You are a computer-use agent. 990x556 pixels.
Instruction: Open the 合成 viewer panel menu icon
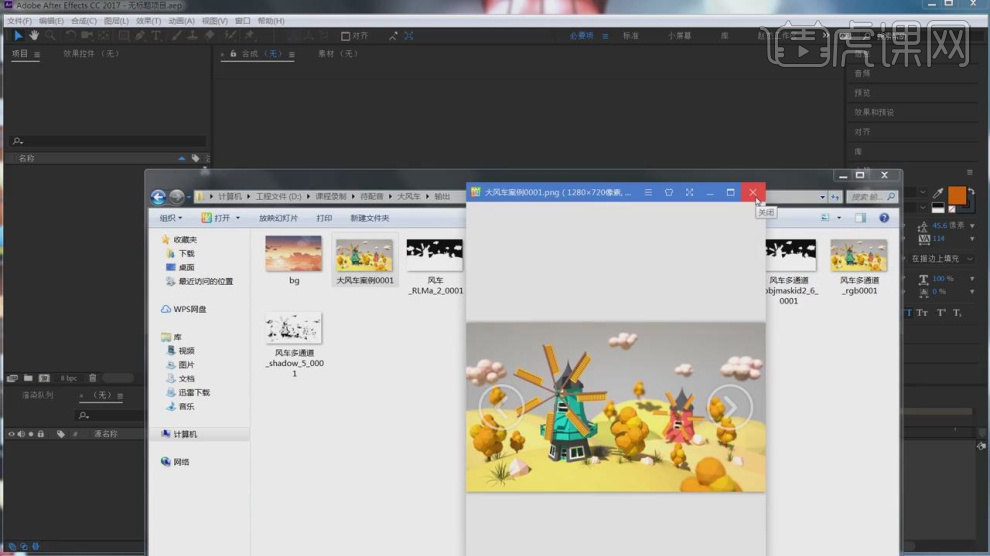pos(292,54)
